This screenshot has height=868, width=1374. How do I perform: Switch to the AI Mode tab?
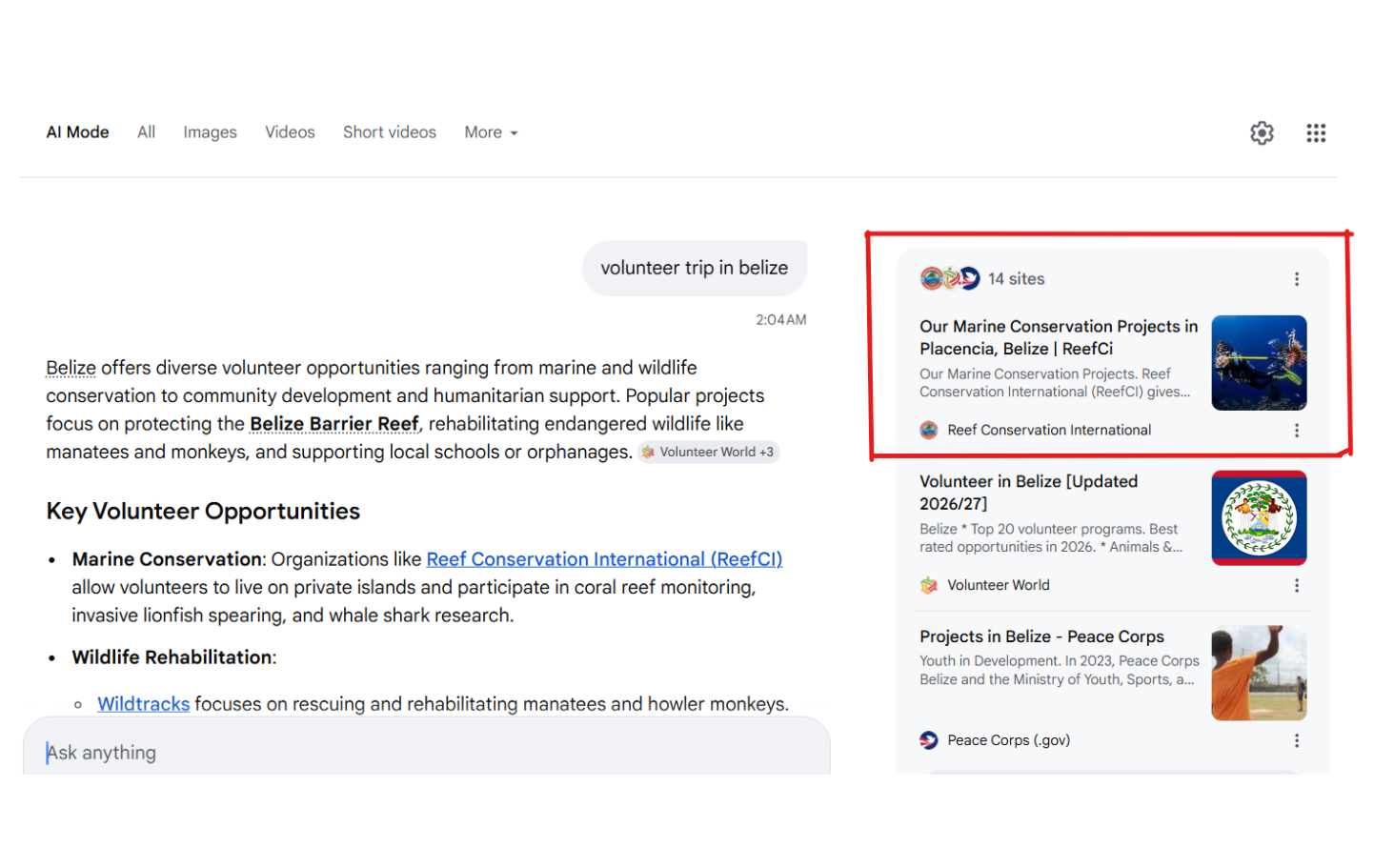[77, 132]
